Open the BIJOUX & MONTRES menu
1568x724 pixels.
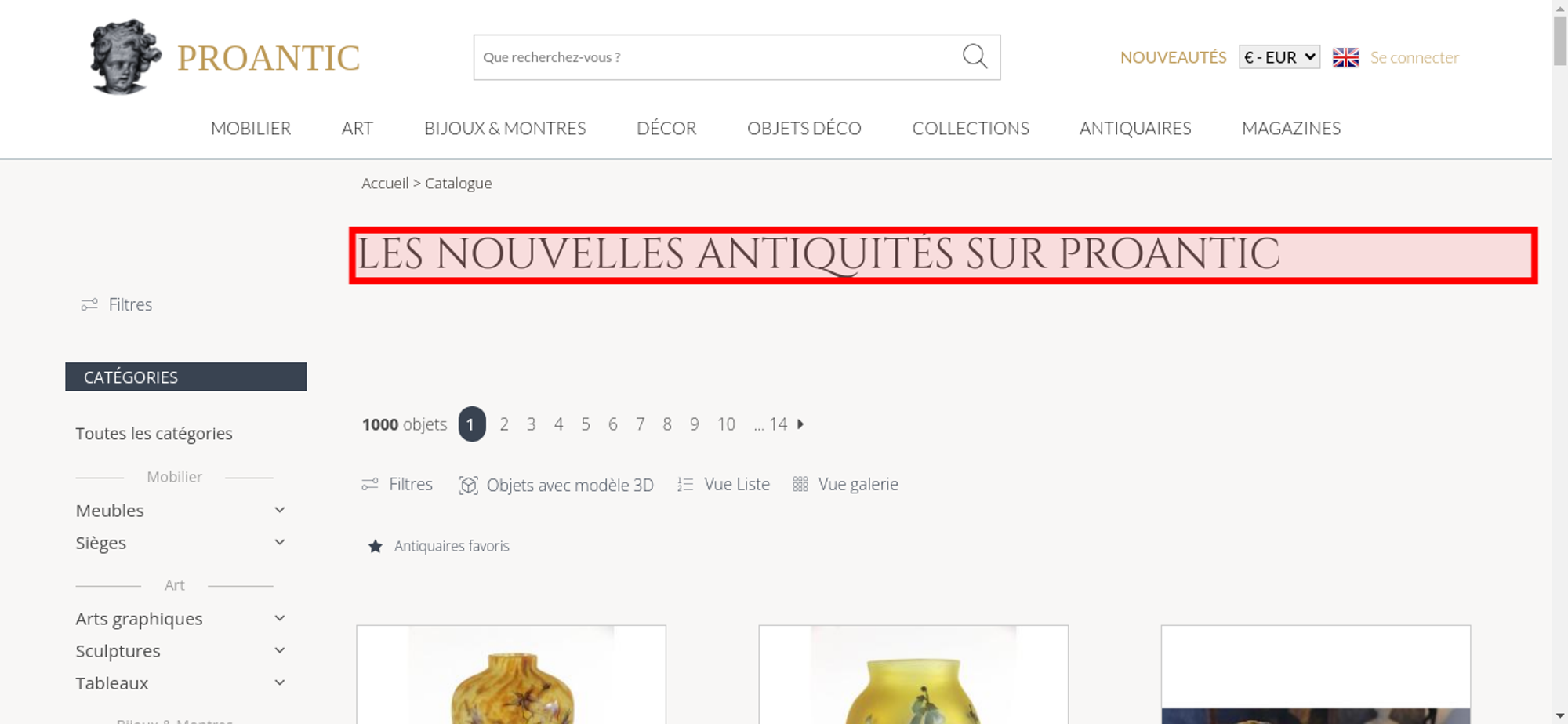(x=505, y=128)
